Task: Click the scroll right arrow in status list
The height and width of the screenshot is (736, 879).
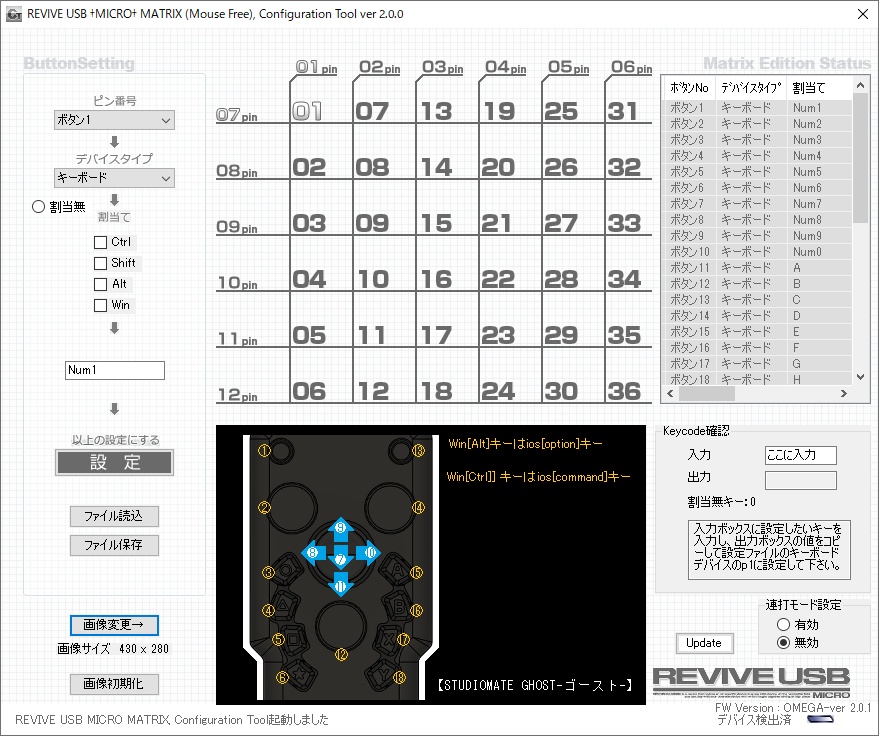Action: point(844,394)
